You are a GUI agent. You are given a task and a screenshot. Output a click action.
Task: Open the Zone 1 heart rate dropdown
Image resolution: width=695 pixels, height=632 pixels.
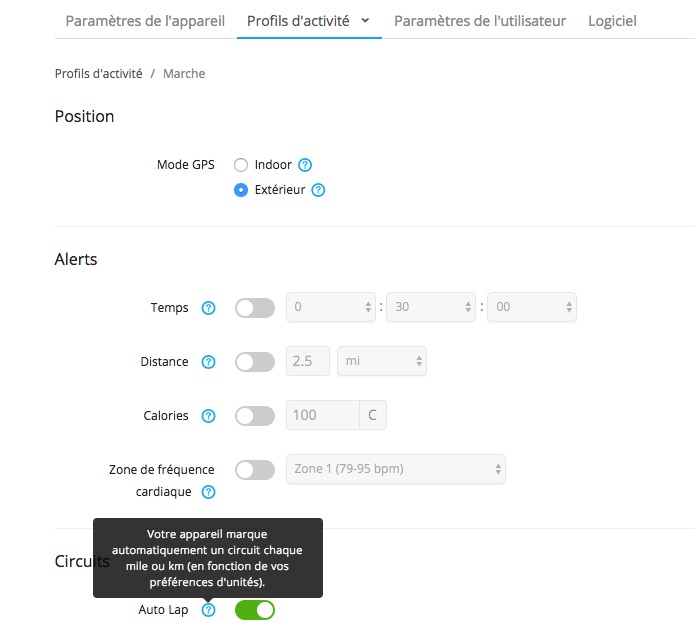tap(395, 469)
